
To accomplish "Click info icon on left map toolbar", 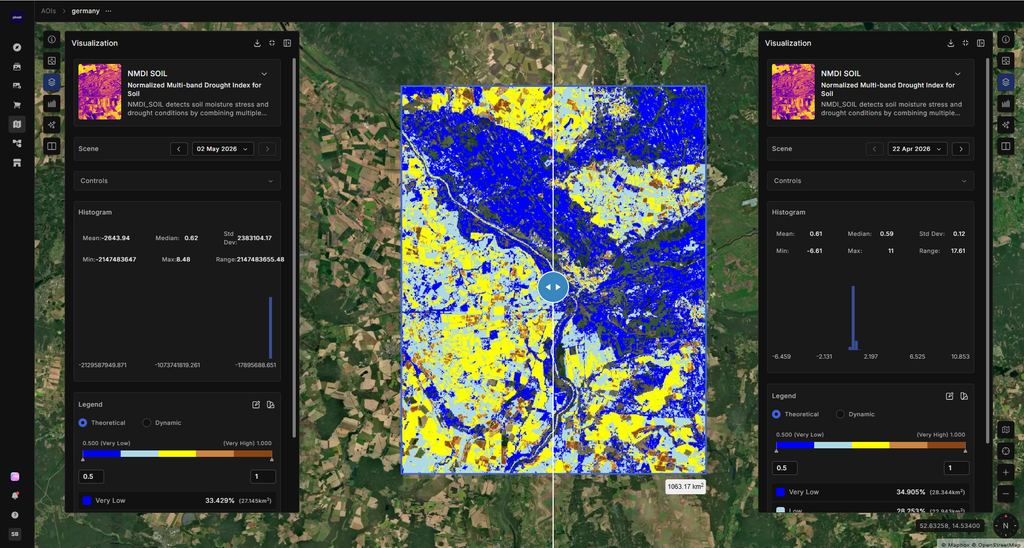I will coord(52,39).
